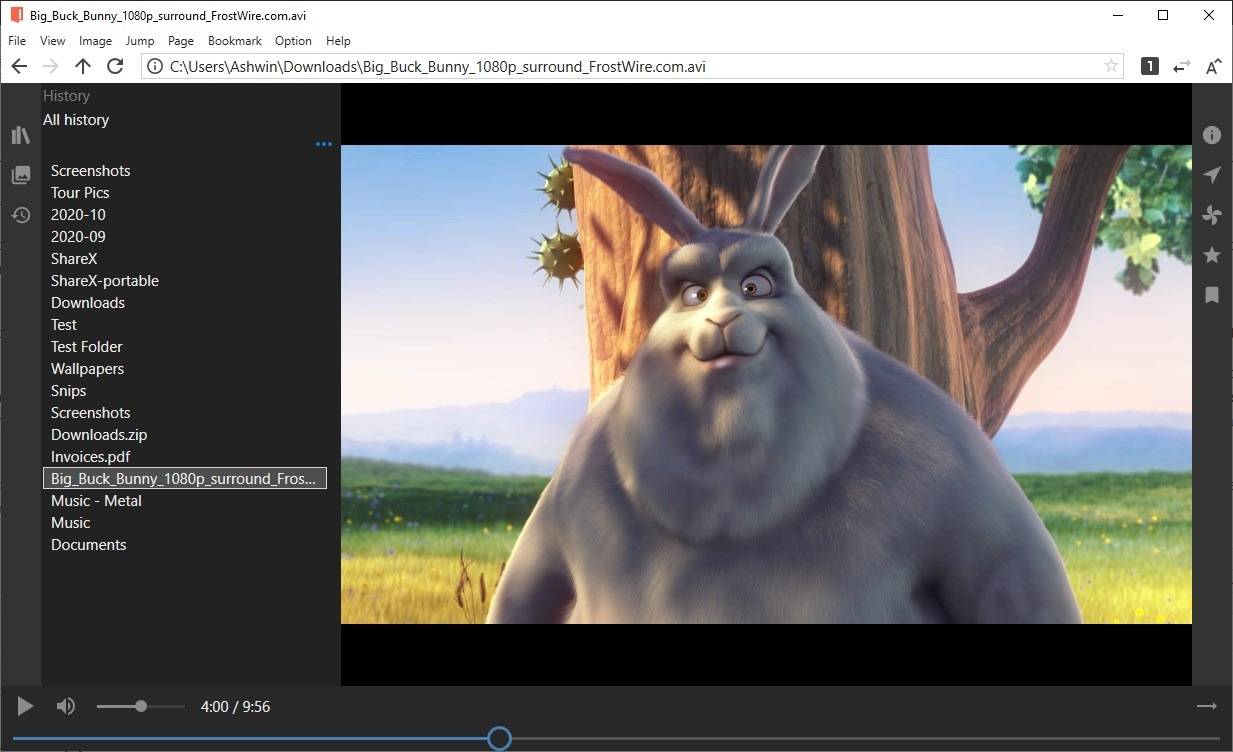Screen dimensions: 1233x752
Task: Click the info icon in address bar
Action: click(x=155, y=66)
